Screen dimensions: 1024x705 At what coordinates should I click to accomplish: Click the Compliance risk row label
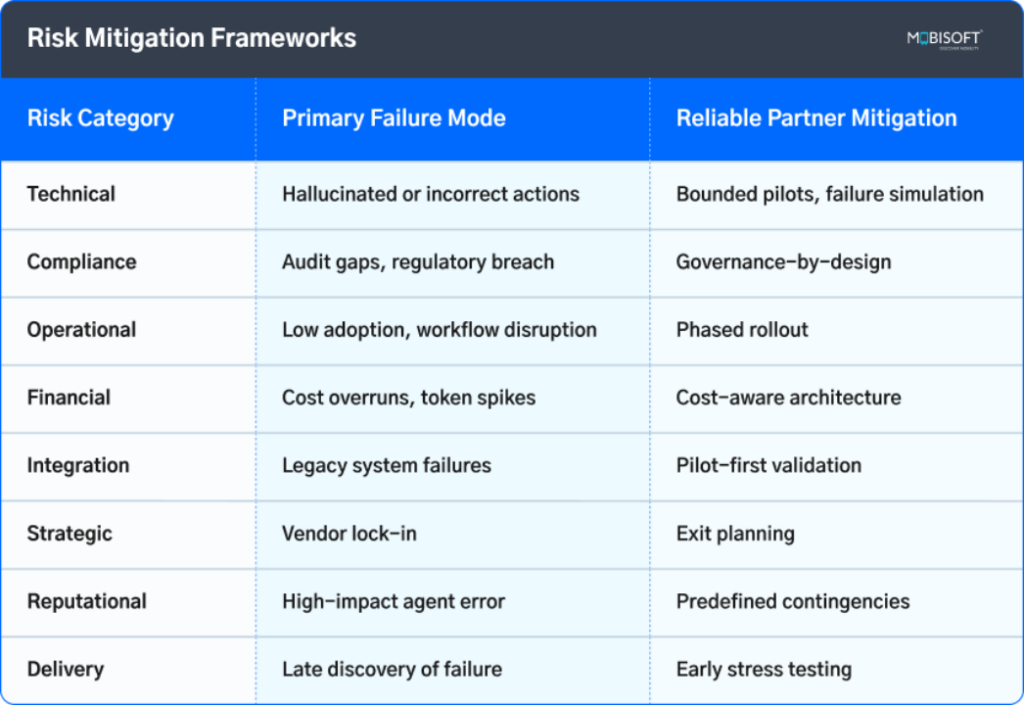coord(82,262)
